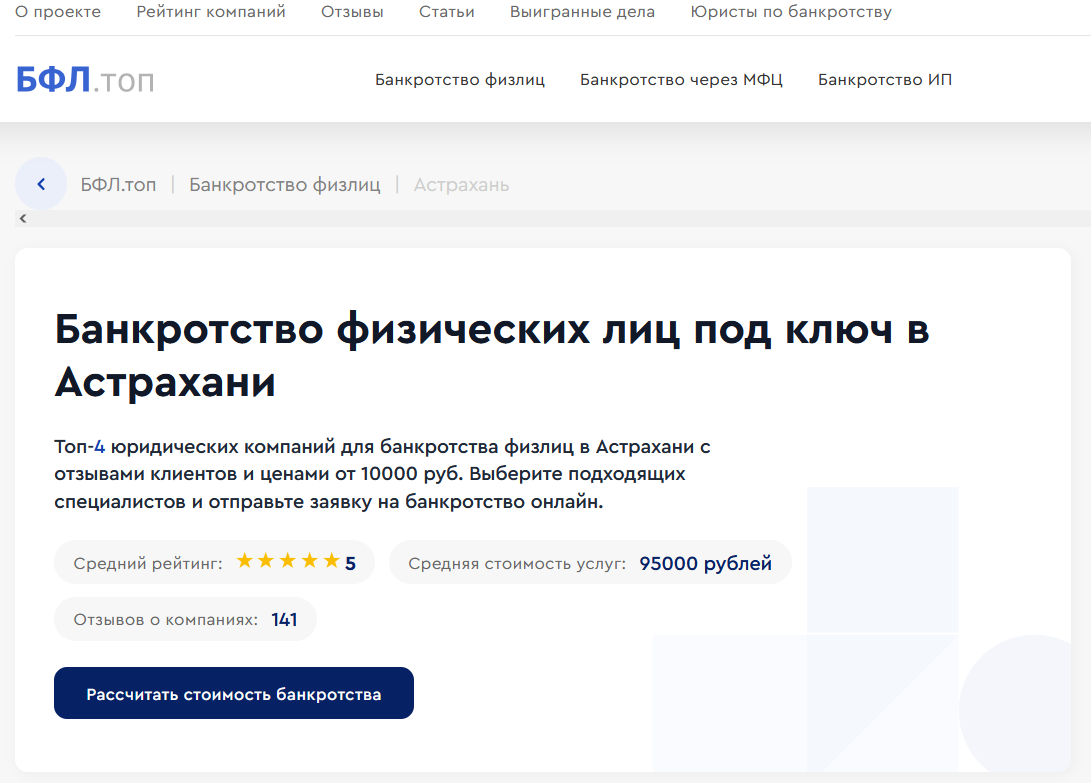The height and width of the screenshot is (783, 1091).
Task: Click the БФЛ.топ site logo
Action: (x=85, y=80)
